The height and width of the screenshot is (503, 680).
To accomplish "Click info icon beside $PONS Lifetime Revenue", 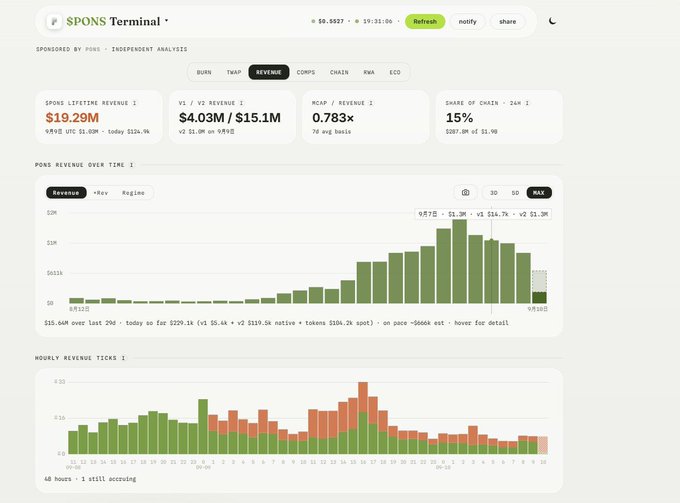I will pyautogui.click(x=134, y=103).
